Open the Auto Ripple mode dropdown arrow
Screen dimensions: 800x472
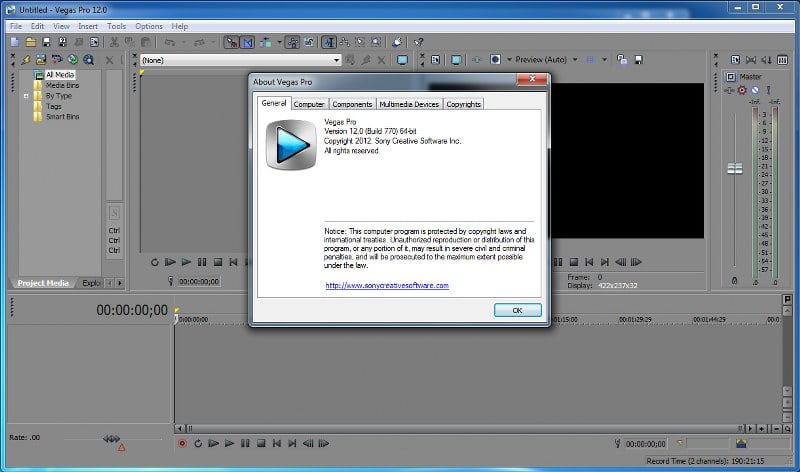(279, 42)
